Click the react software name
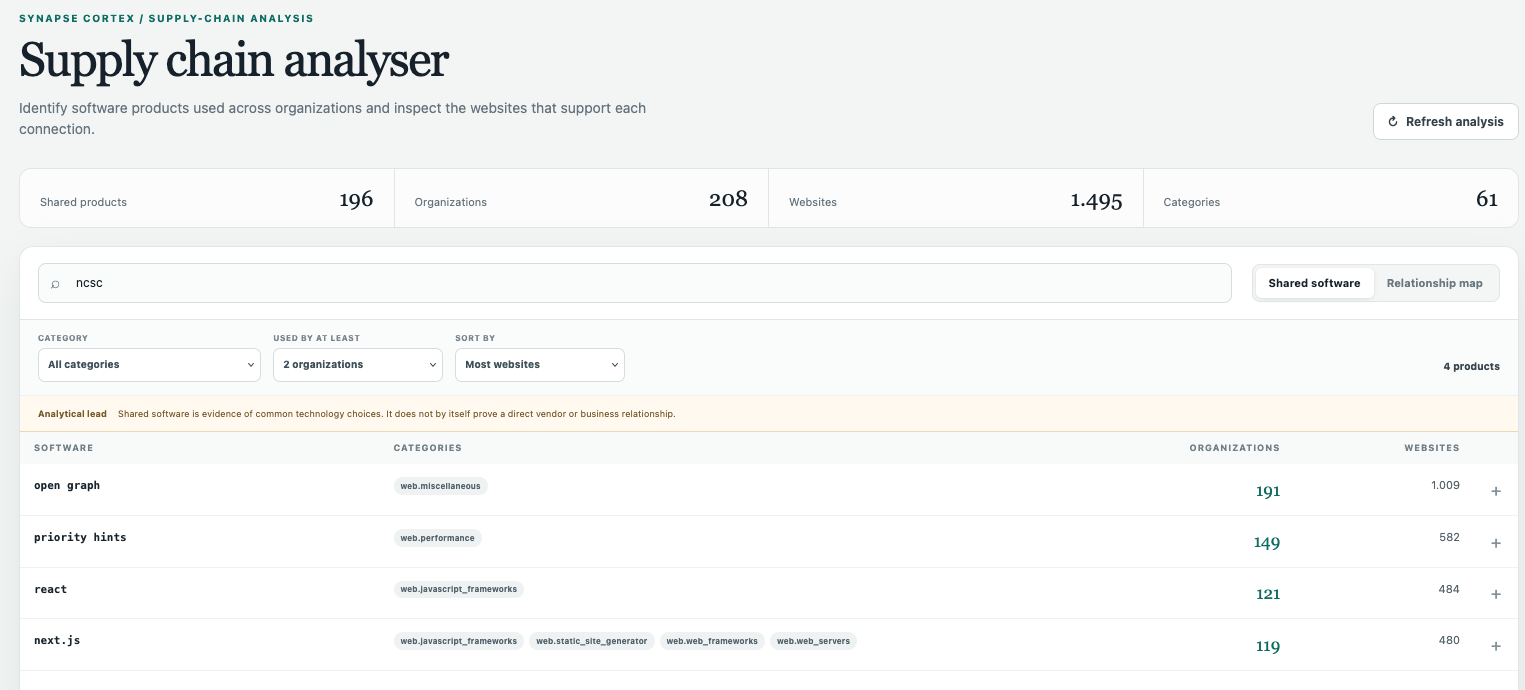Image resolution: width=1525 pixels, height=690 pixels. coord(50,590)
